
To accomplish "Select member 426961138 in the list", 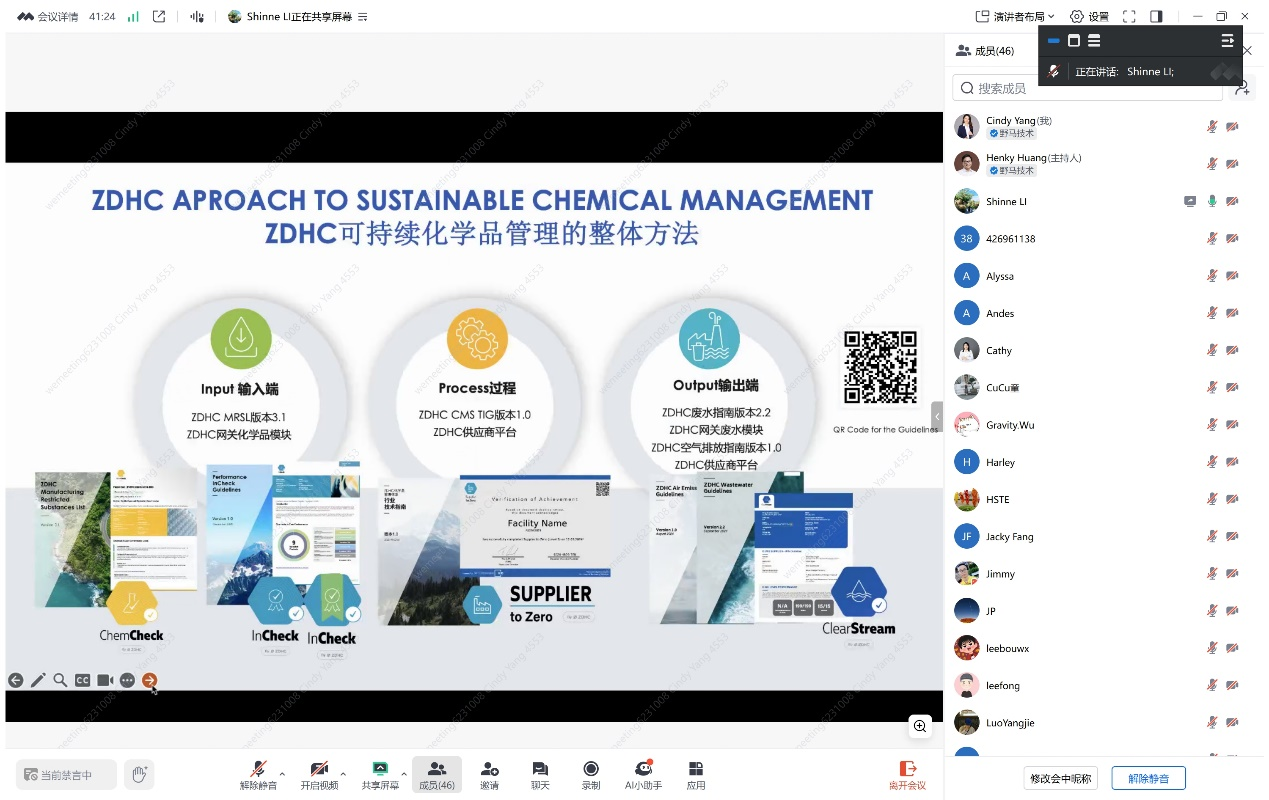I will pyautogui.click(x=1105, y=239).
